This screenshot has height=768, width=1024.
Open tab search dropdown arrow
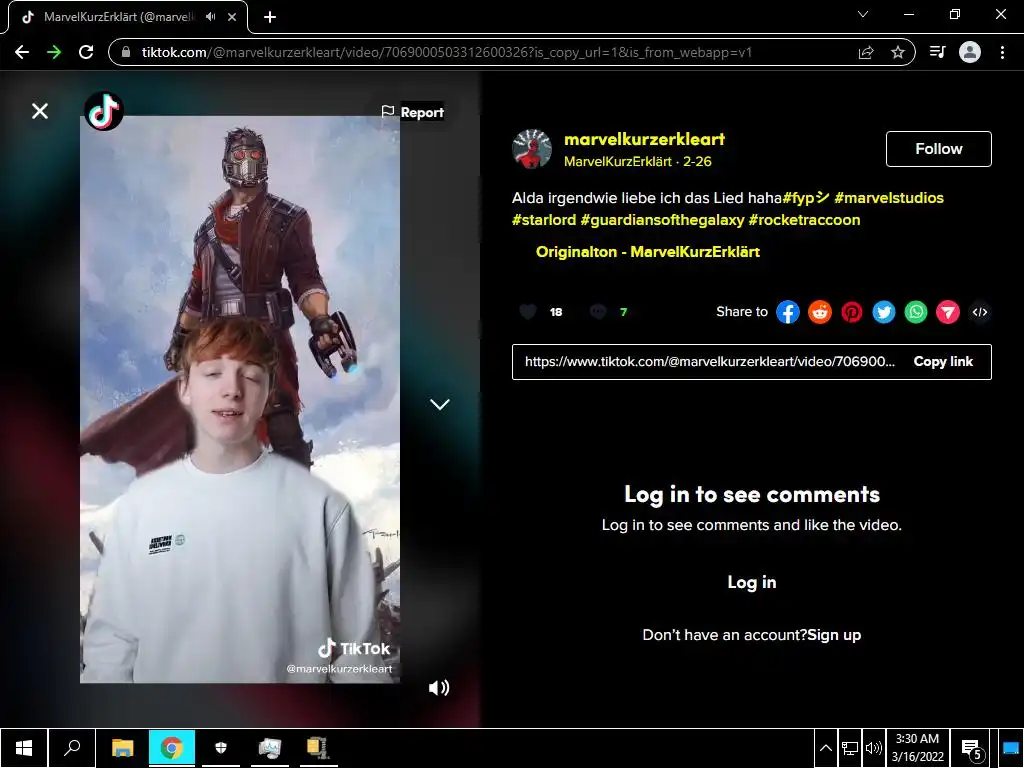863,14
